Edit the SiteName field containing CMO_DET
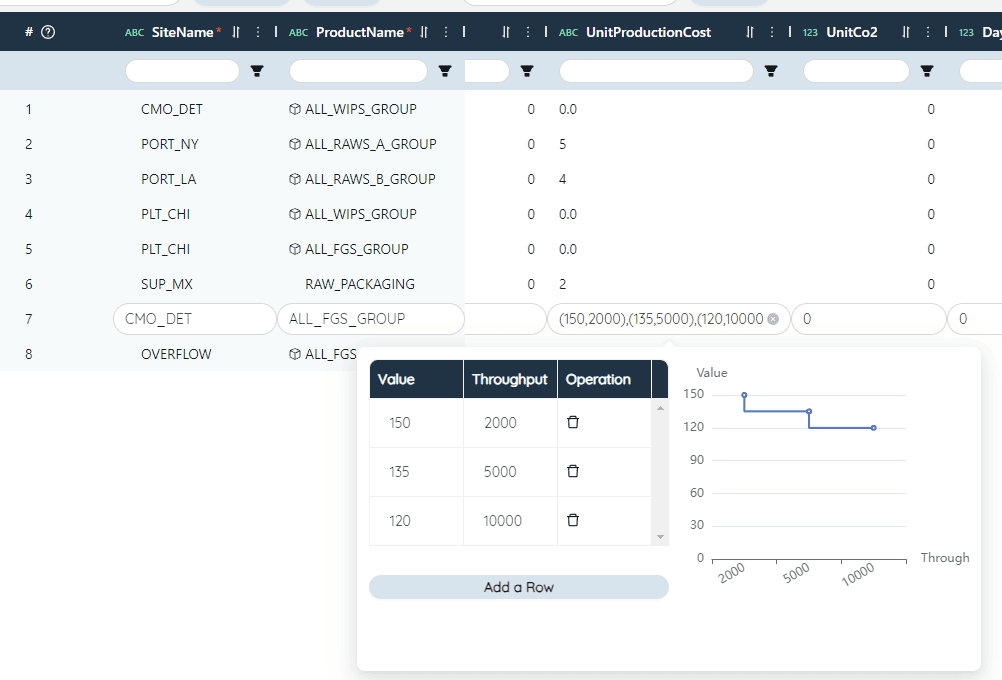The height and width of the screenshot is (680, 1002). 194,319
